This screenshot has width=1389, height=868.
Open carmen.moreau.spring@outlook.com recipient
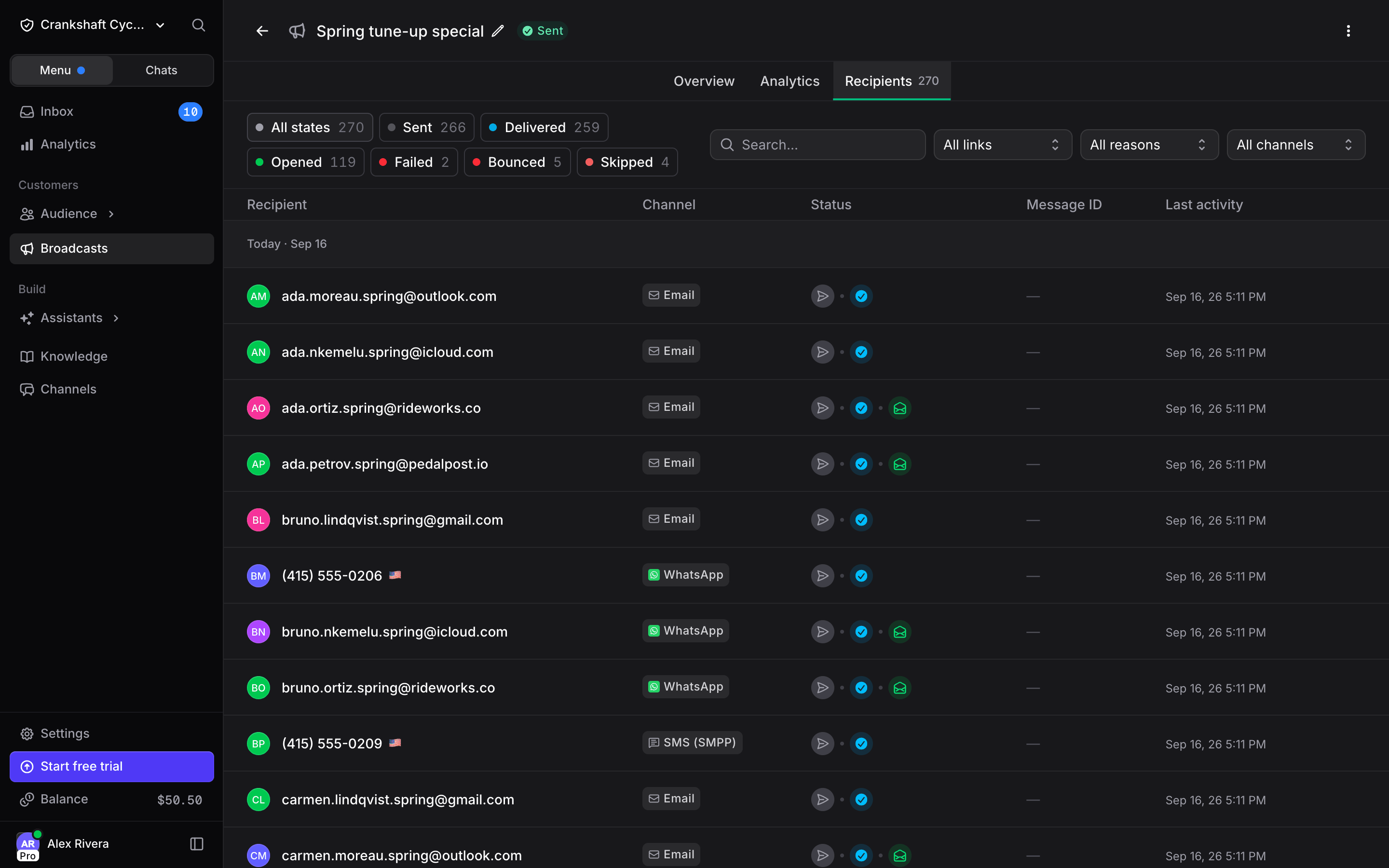coord(401,855)
